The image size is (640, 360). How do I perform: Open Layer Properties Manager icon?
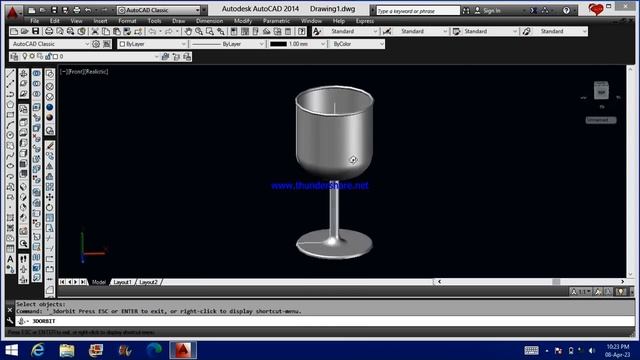coord(14,56)
